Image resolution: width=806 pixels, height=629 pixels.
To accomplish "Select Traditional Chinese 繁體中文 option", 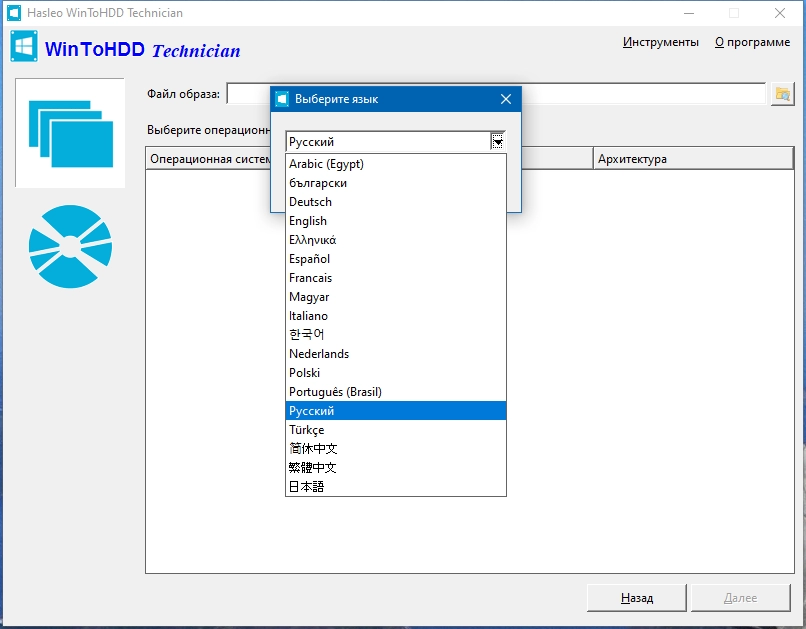I will point(396,468).
